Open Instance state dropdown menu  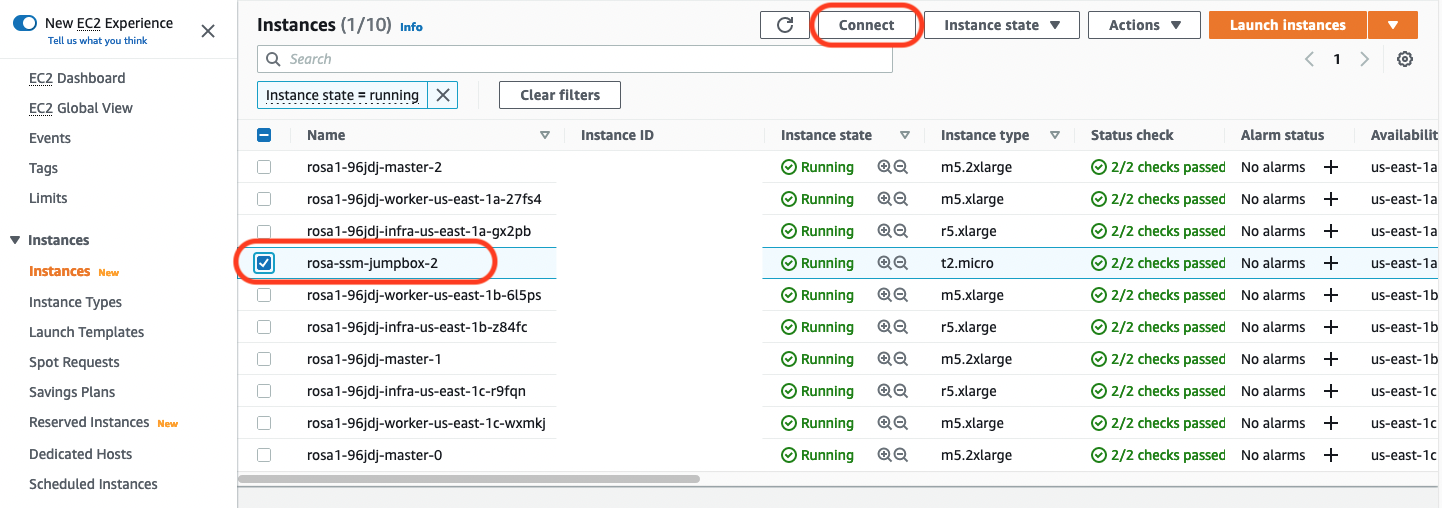click(1001, 25)
